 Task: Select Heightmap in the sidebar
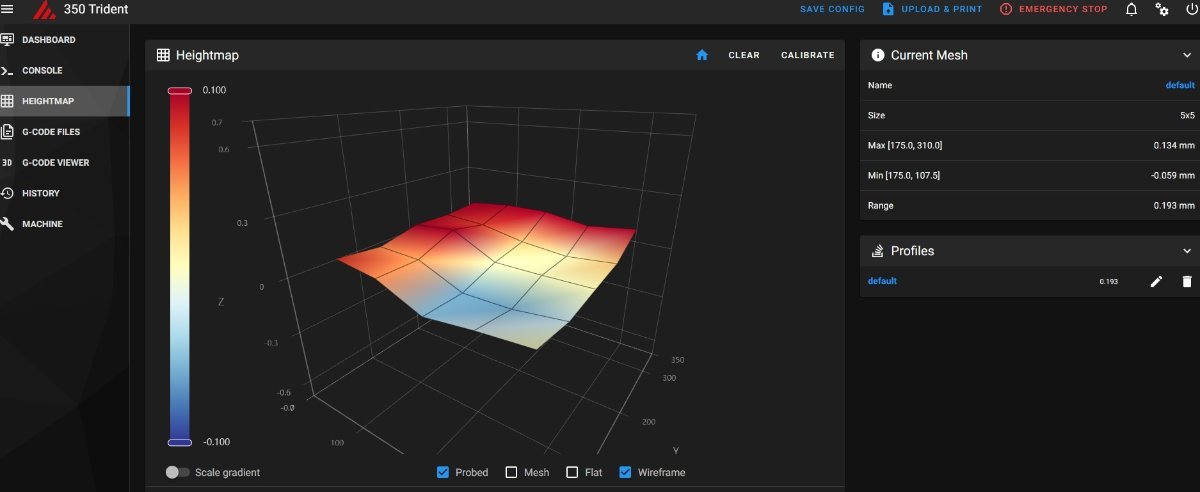pyautogui.click(x=65, y=101)
